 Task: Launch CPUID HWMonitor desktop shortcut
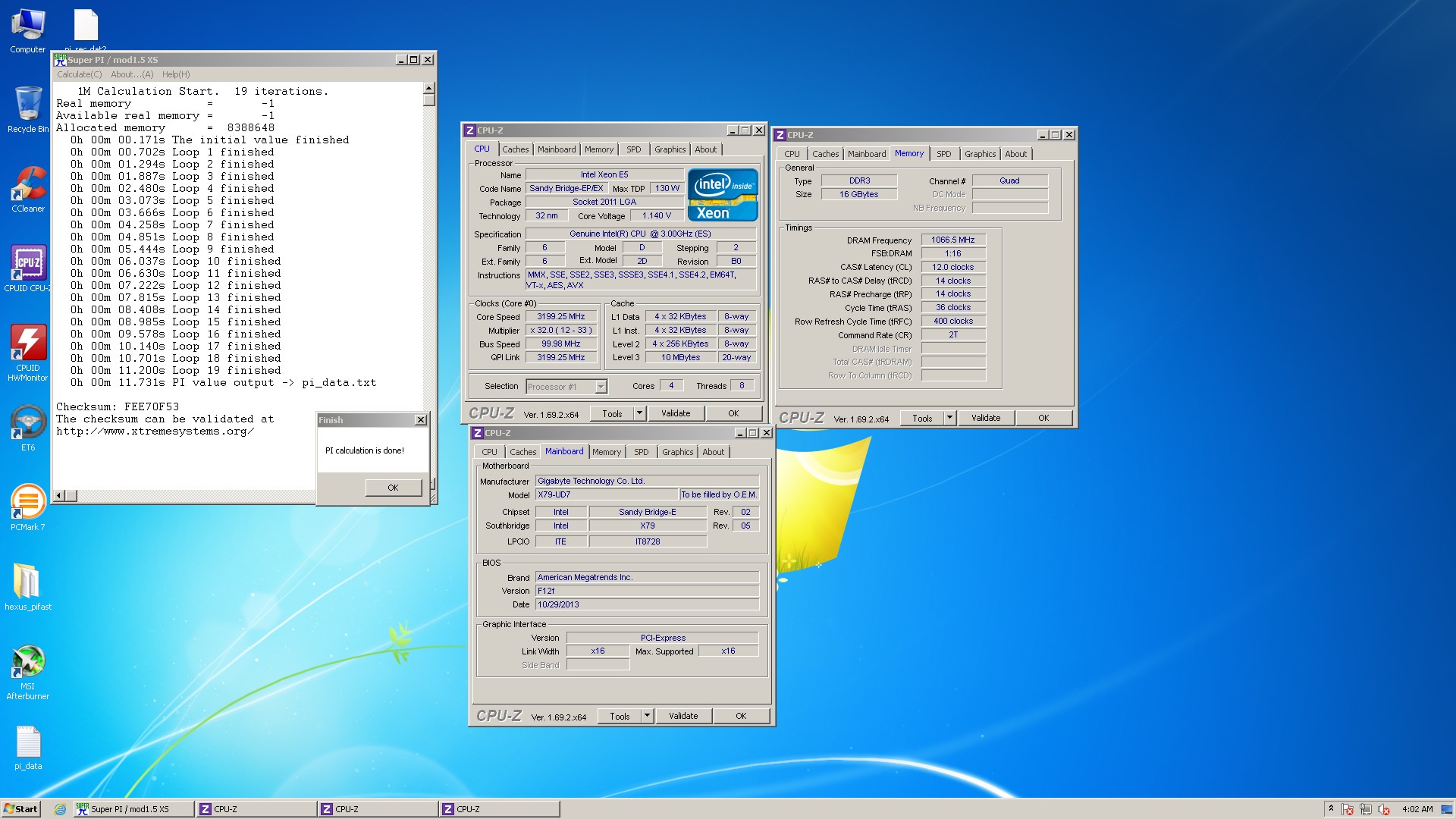(x=28, y=353)
